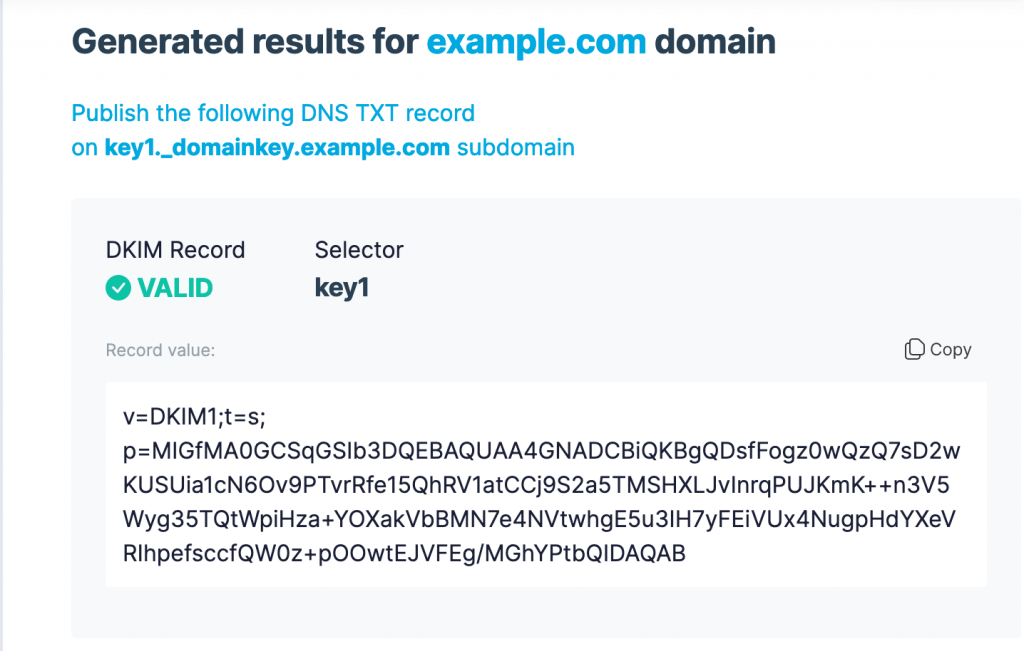Click the Selector label
The width and height of the screenshot is (1024, 651).
tap(359, 250)
